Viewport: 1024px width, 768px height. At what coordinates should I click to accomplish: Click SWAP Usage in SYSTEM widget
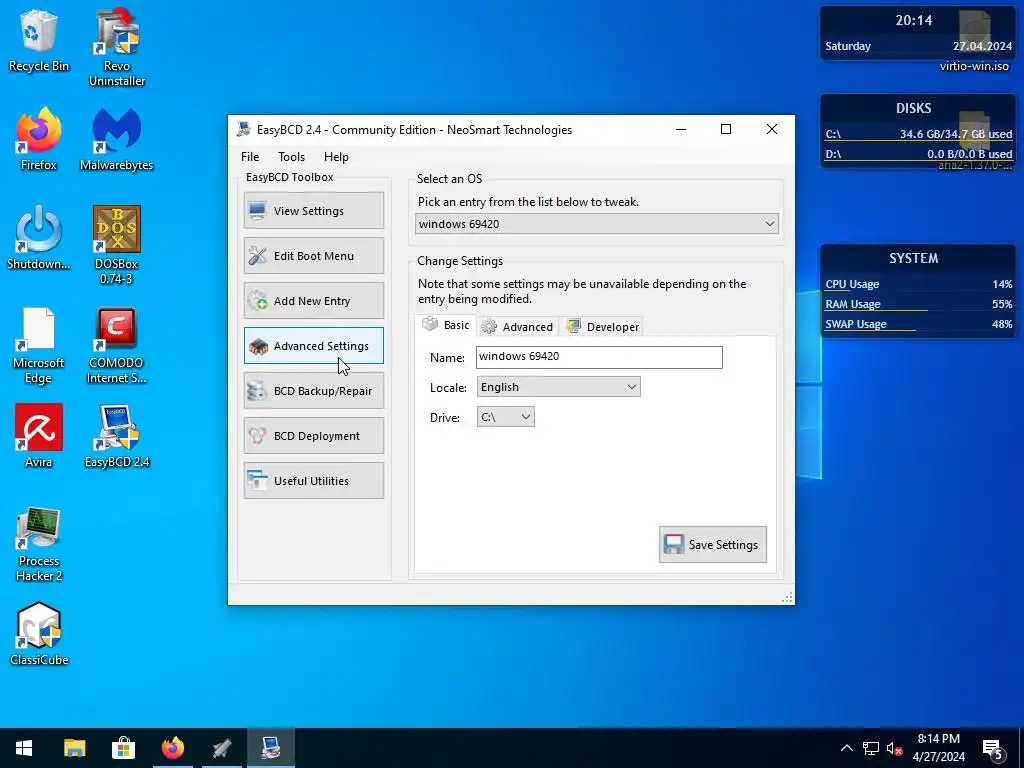click(918, 324)
